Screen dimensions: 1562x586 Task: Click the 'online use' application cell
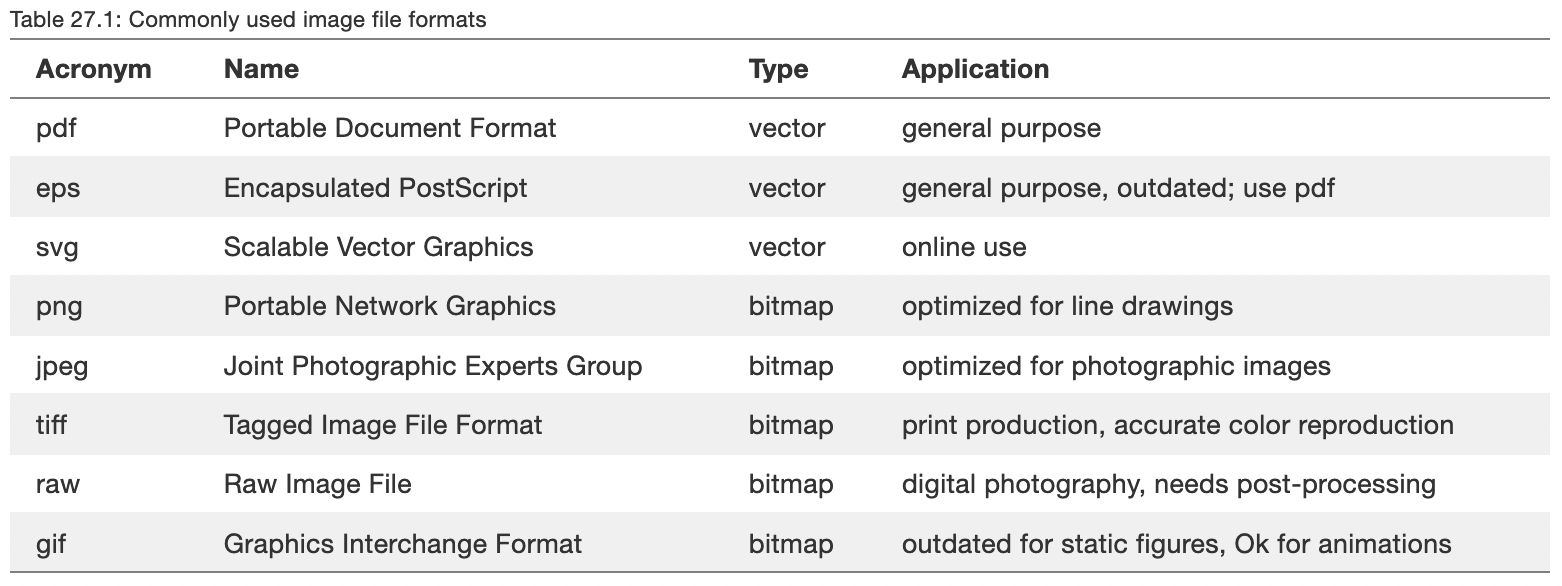point(964,247)
